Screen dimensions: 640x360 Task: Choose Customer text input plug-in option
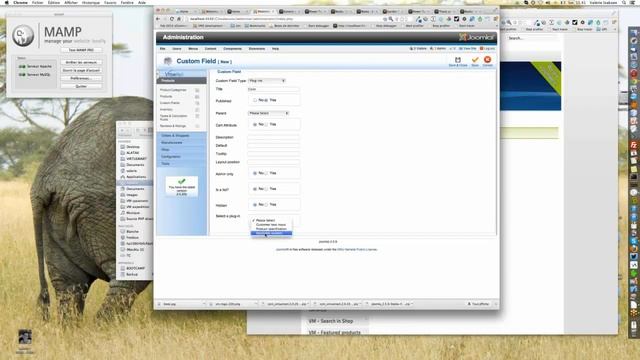[x=271, y=224]
